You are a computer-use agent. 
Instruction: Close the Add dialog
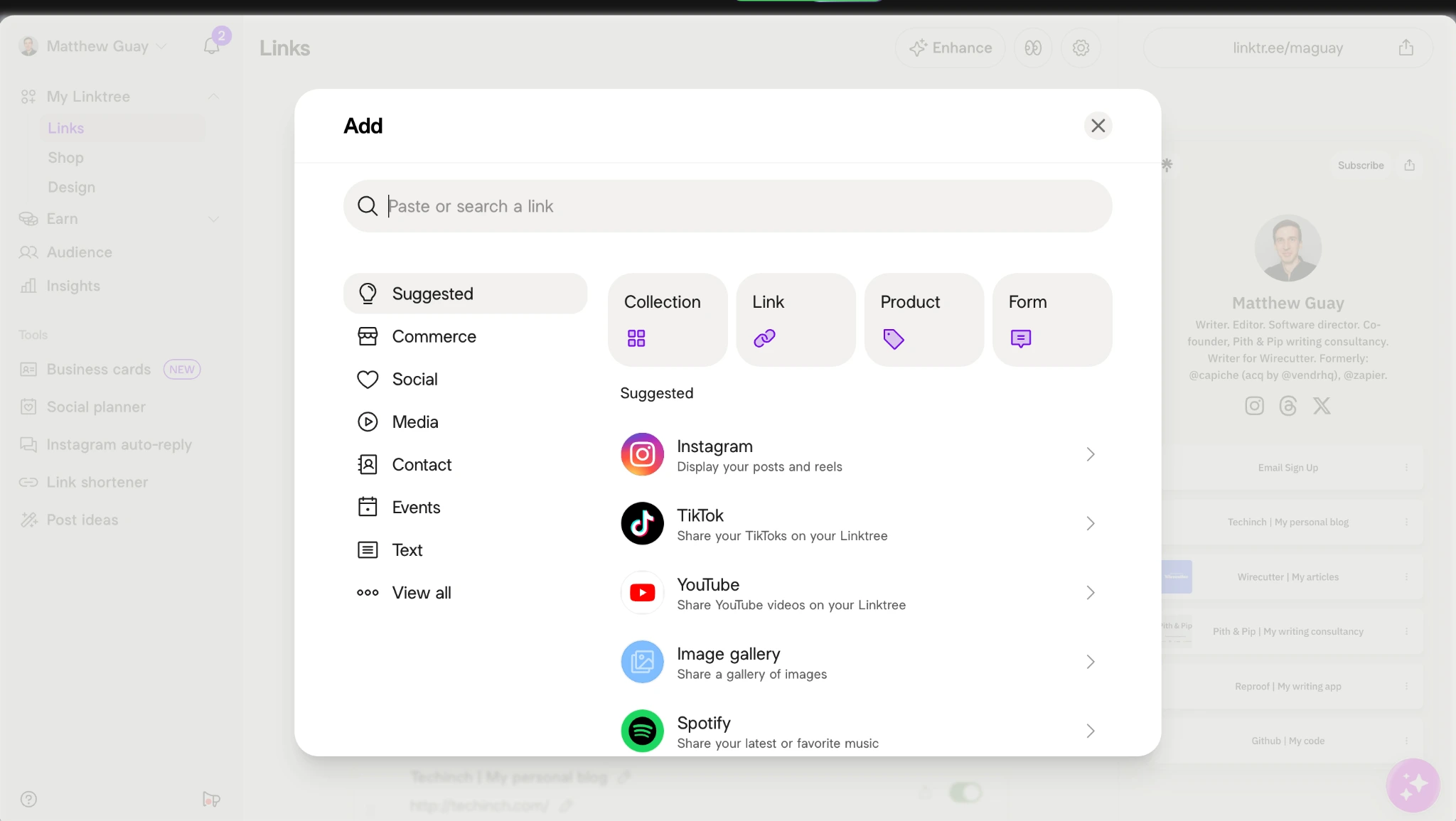click(1098, 126)
